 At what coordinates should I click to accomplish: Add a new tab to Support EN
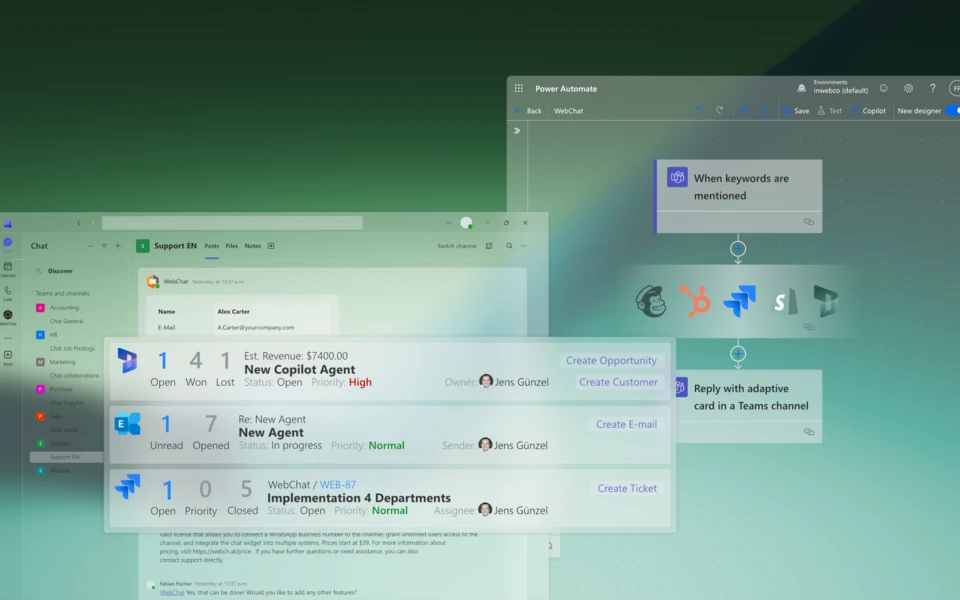coord(271,246)
